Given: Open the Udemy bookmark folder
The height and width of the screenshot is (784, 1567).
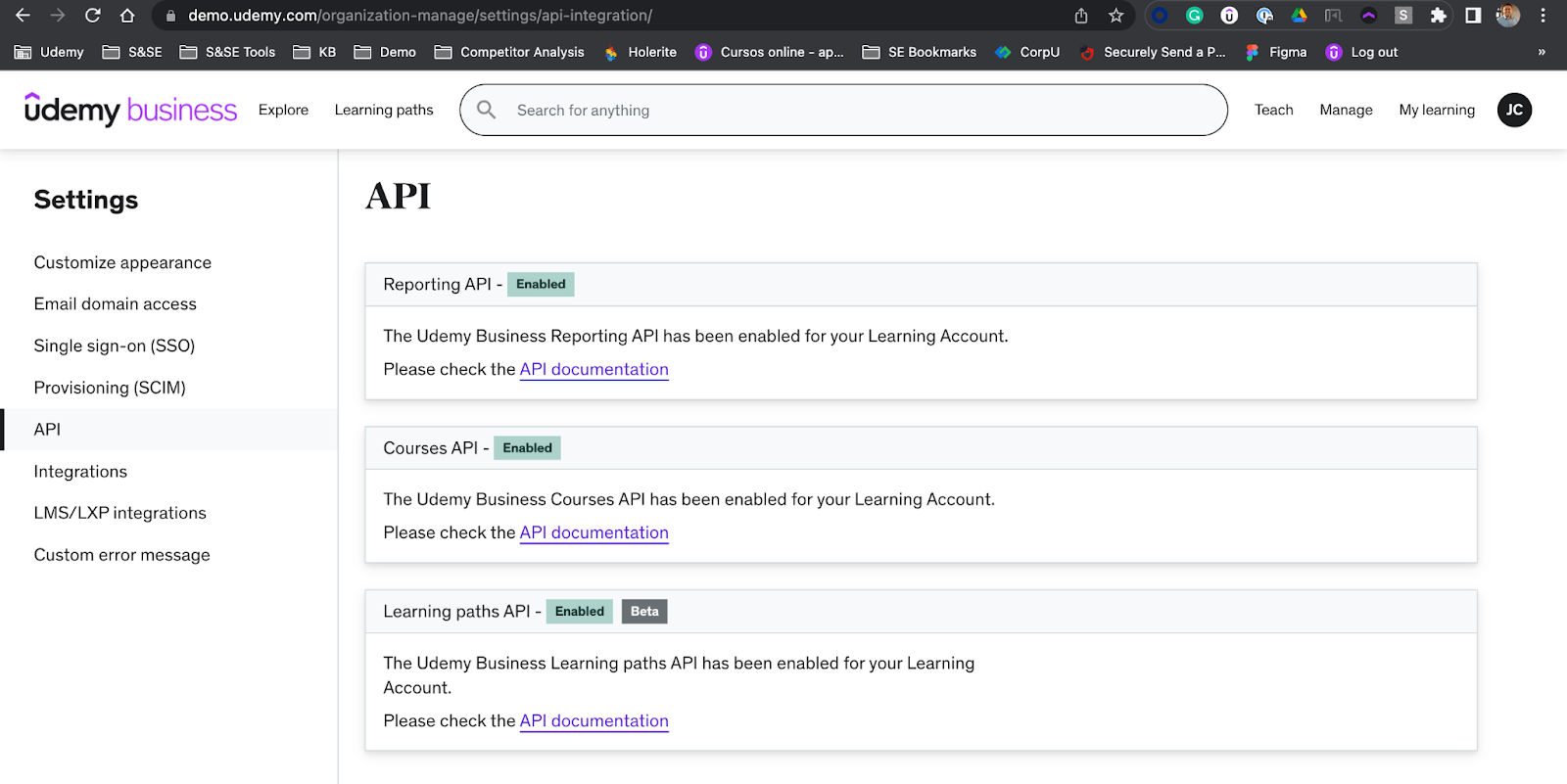Looking at the screenshot, I should pos(49,52).
